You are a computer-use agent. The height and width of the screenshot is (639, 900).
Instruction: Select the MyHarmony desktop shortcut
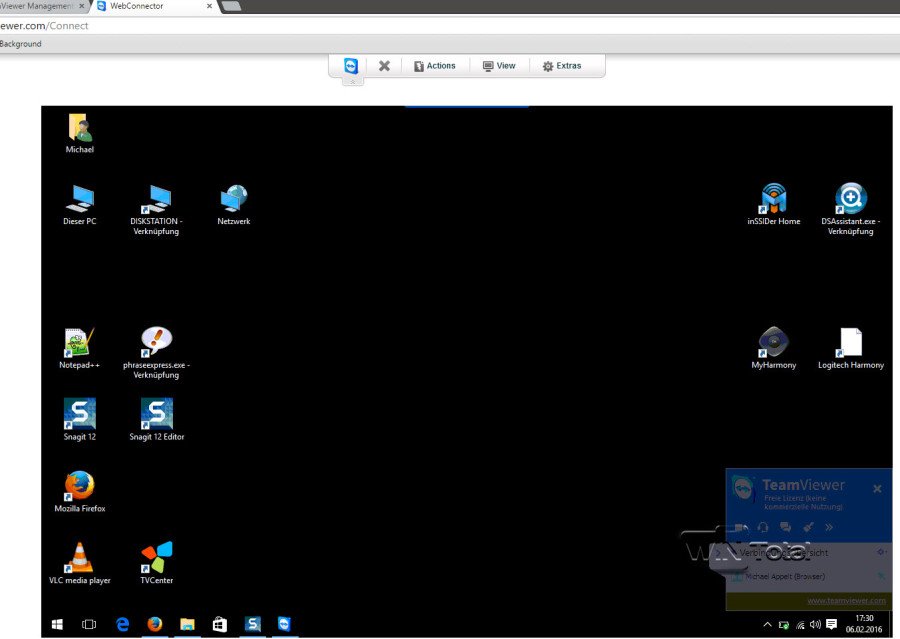pos(773,343)
